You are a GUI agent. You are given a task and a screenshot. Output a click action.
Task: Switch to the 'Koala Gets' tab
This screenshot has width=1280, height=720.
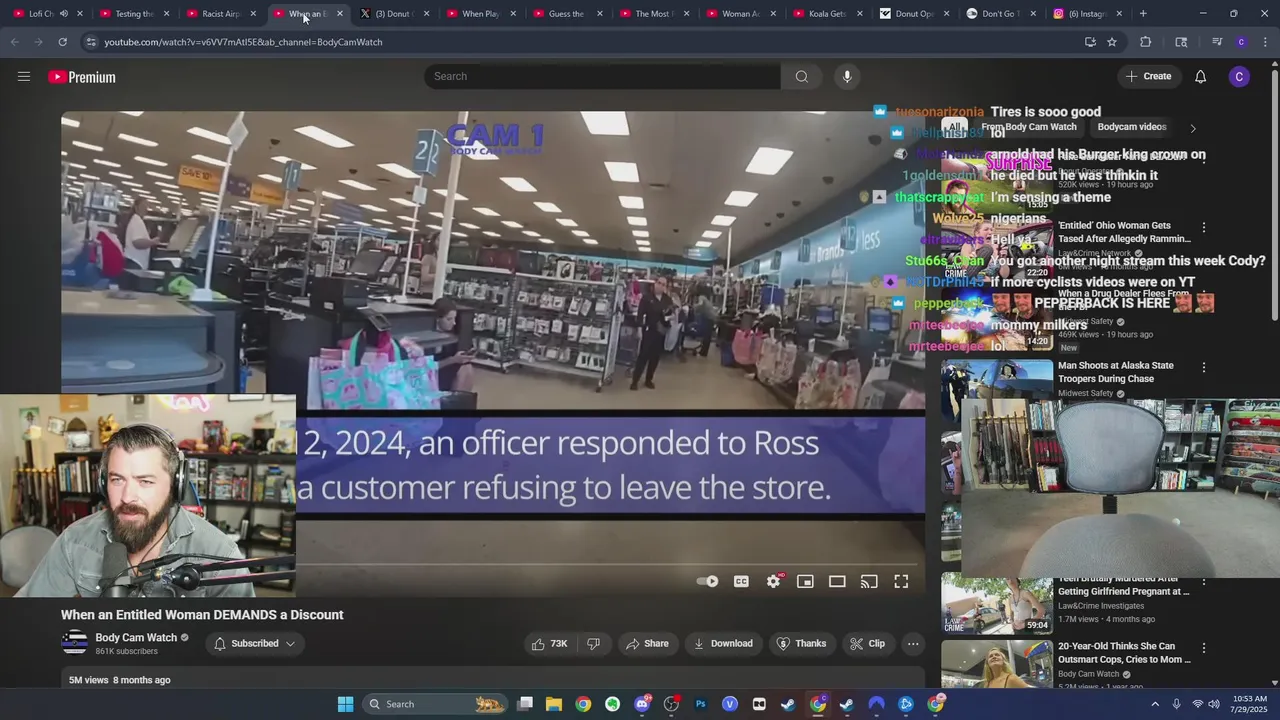[826, 14]
